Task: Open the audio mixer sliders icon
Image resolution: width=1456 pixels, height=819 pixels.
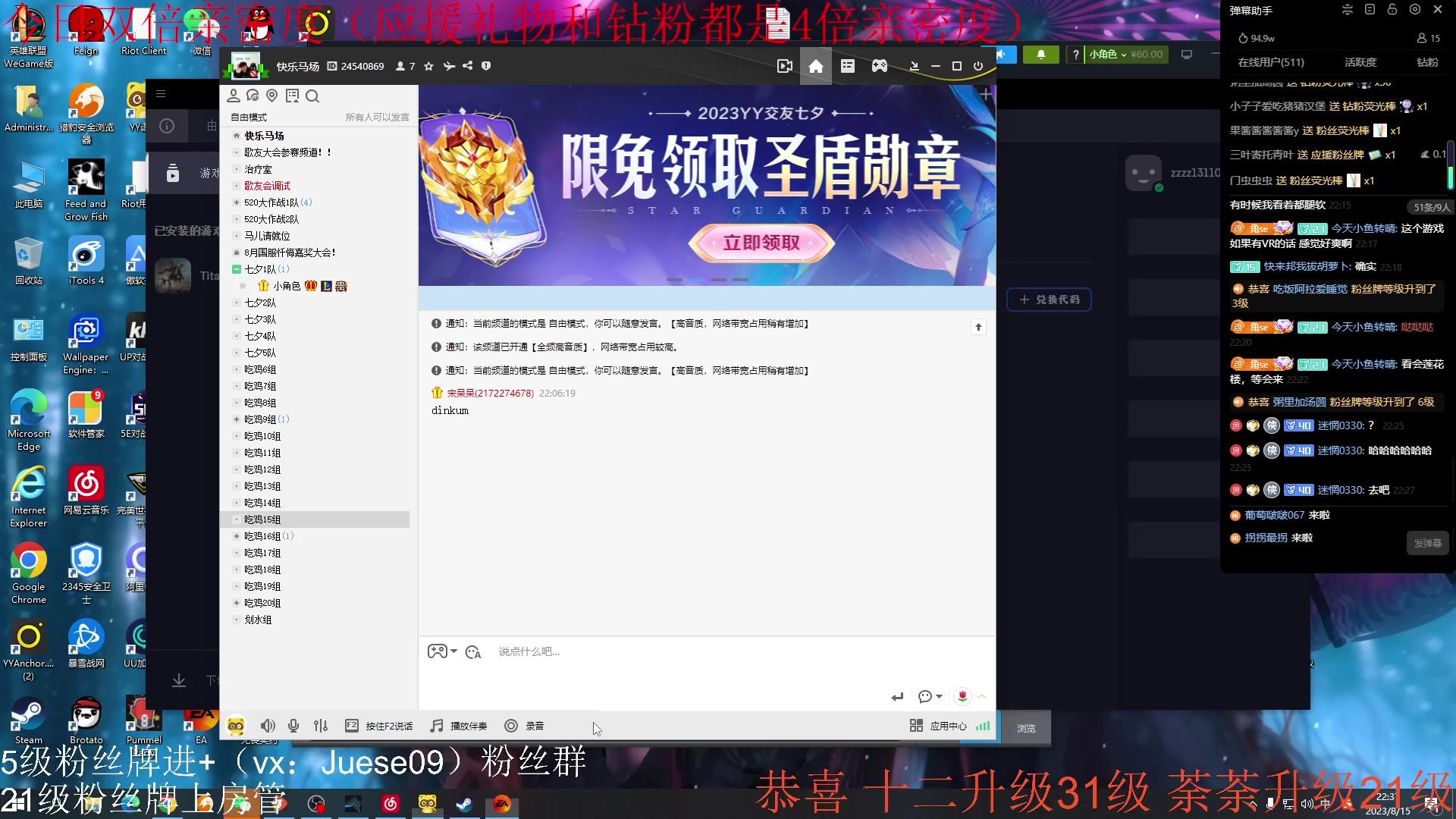Action: (321, 726)
